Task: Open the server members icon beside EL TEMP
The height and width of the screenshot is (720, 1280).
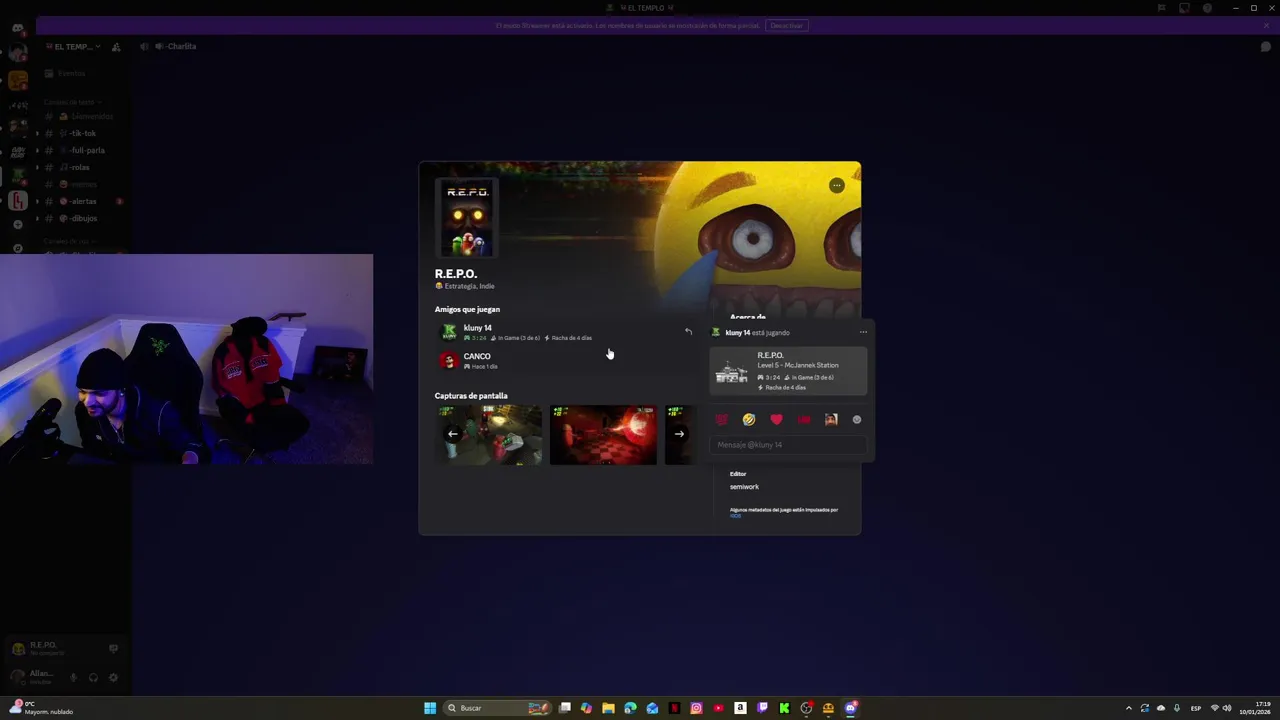Action: coord(116,47)
